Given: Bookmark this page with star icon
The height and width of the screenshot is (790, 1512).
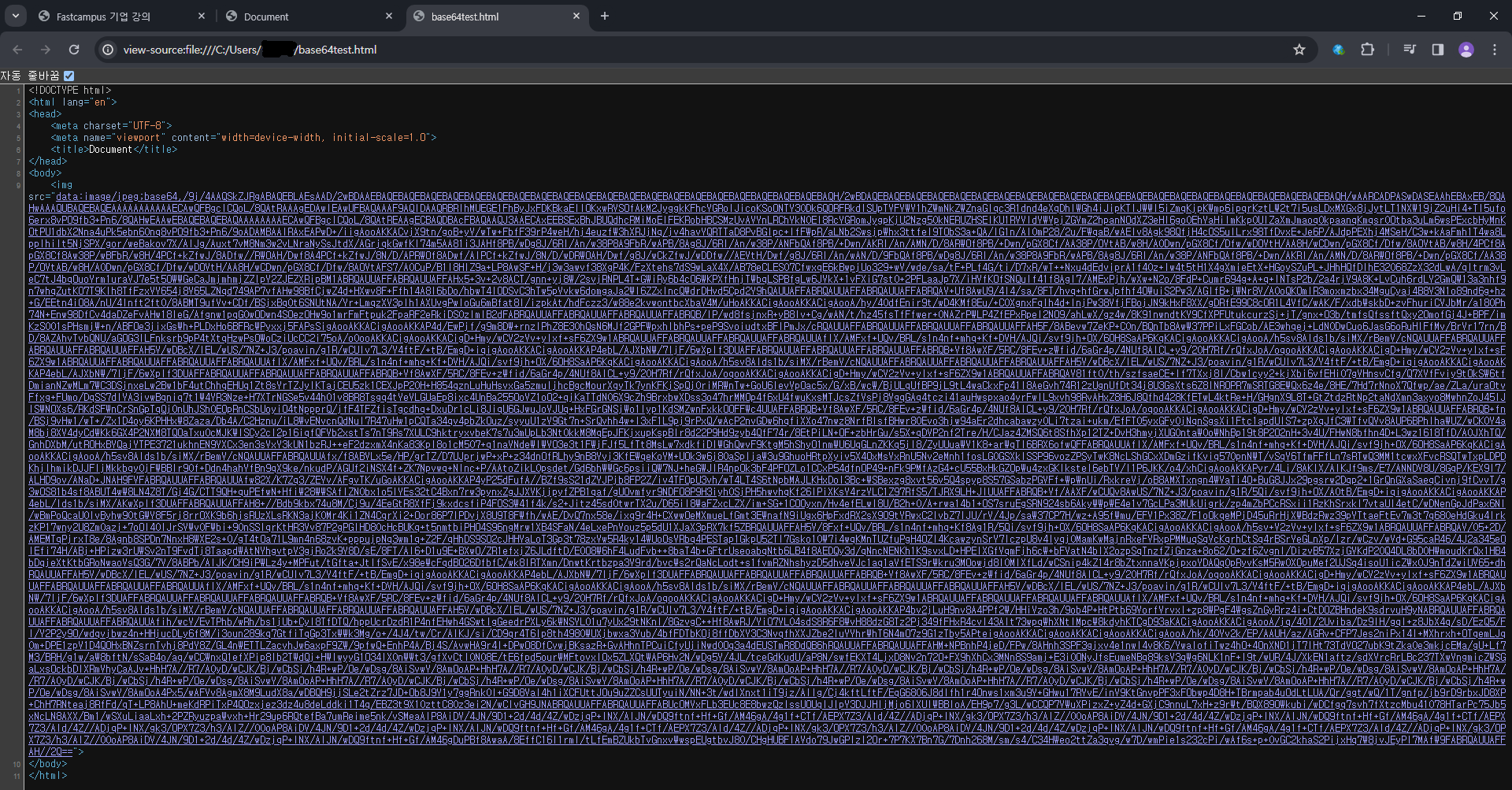Looking at the screenshot, I should 1299,50.
